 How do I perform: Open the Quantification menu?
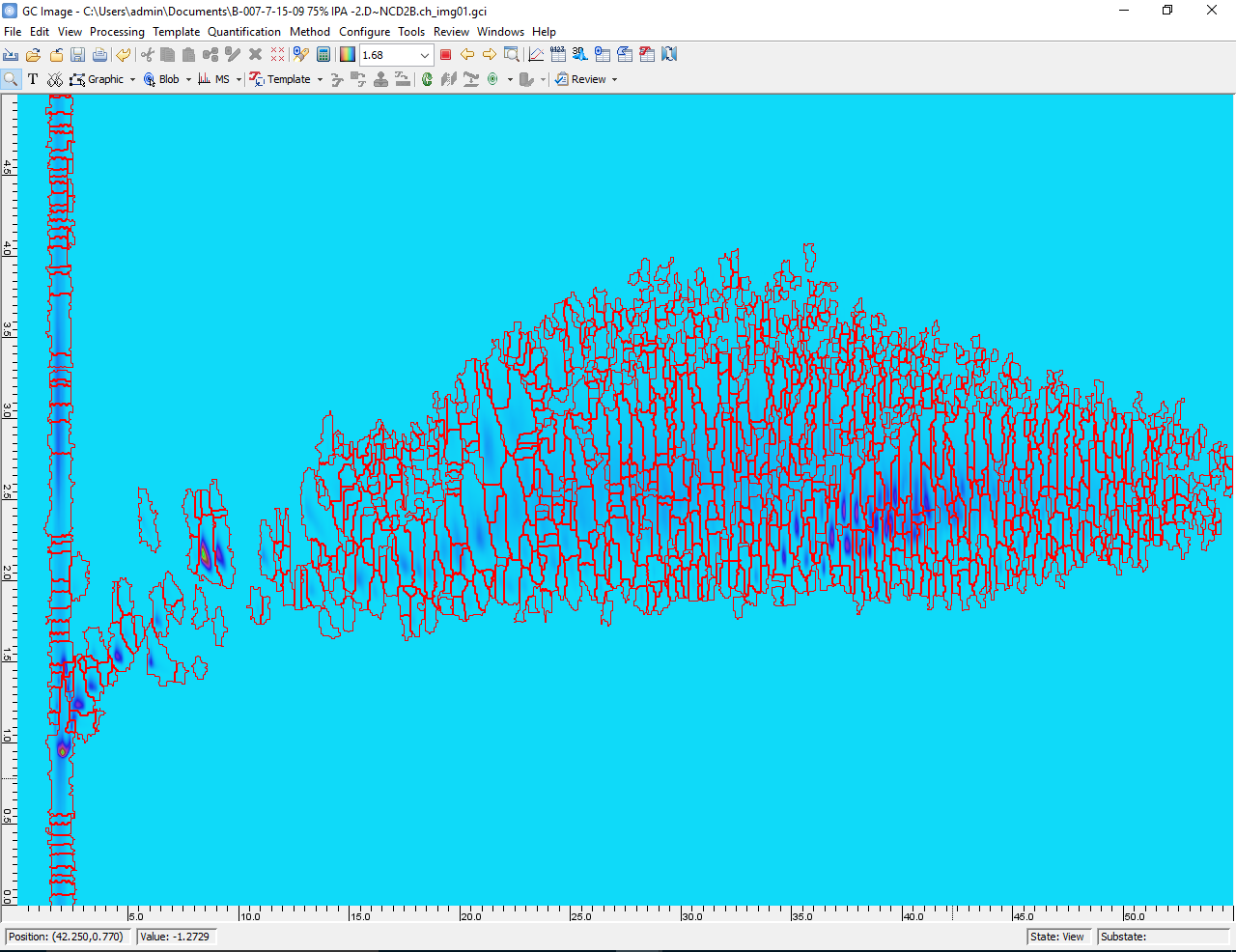tap(244, 32)
